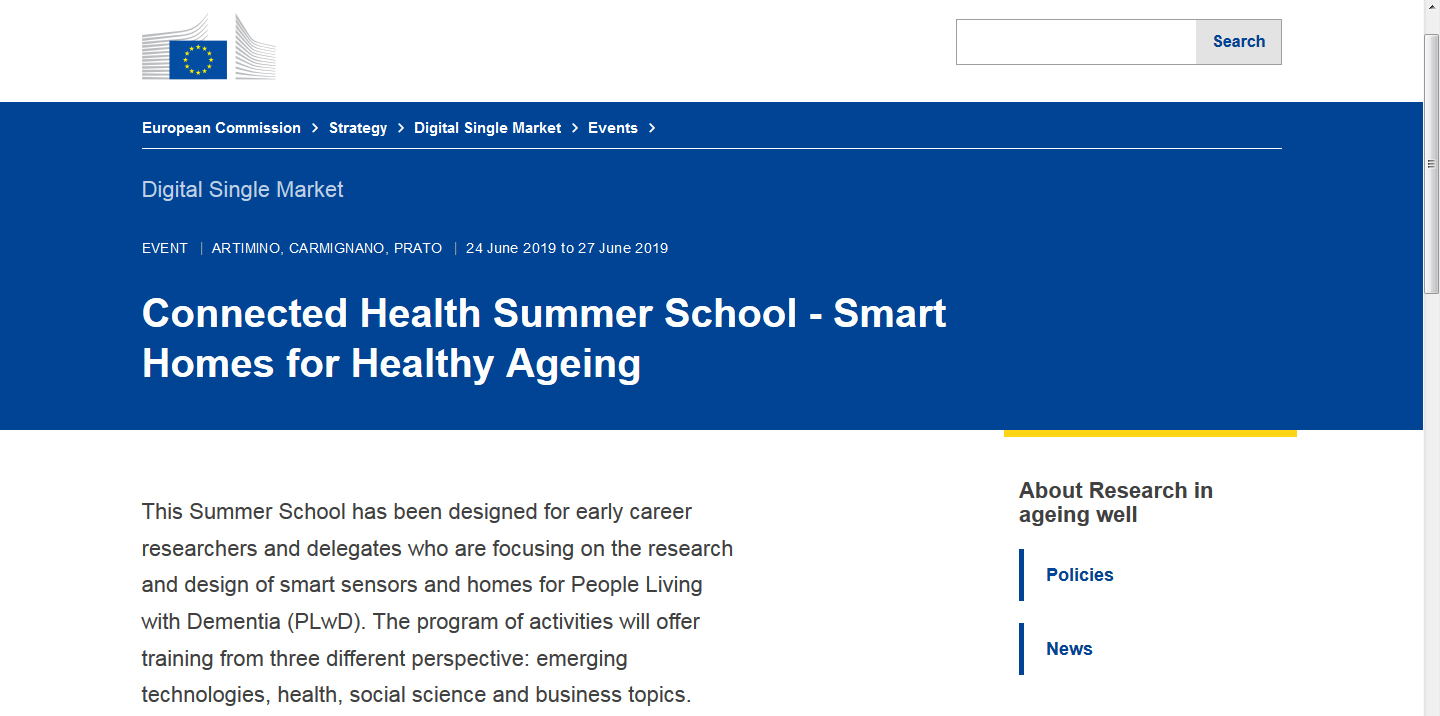Open the News sidebar item
This screenshot has height=716, width=1440.
[x=1069, y=649]
